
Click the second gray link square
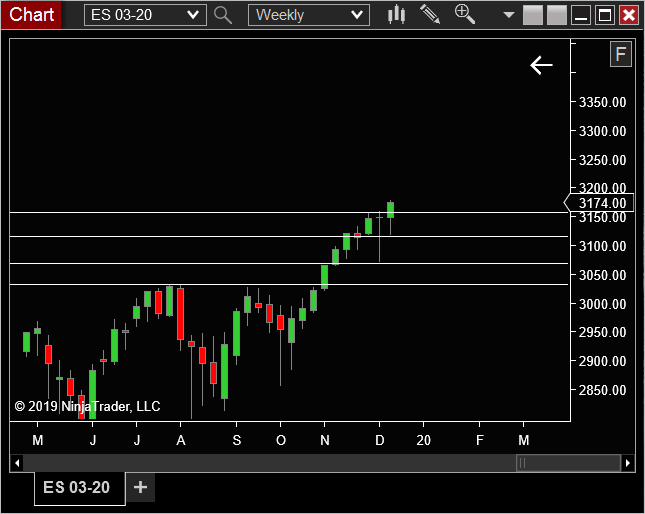click(557, 15)
